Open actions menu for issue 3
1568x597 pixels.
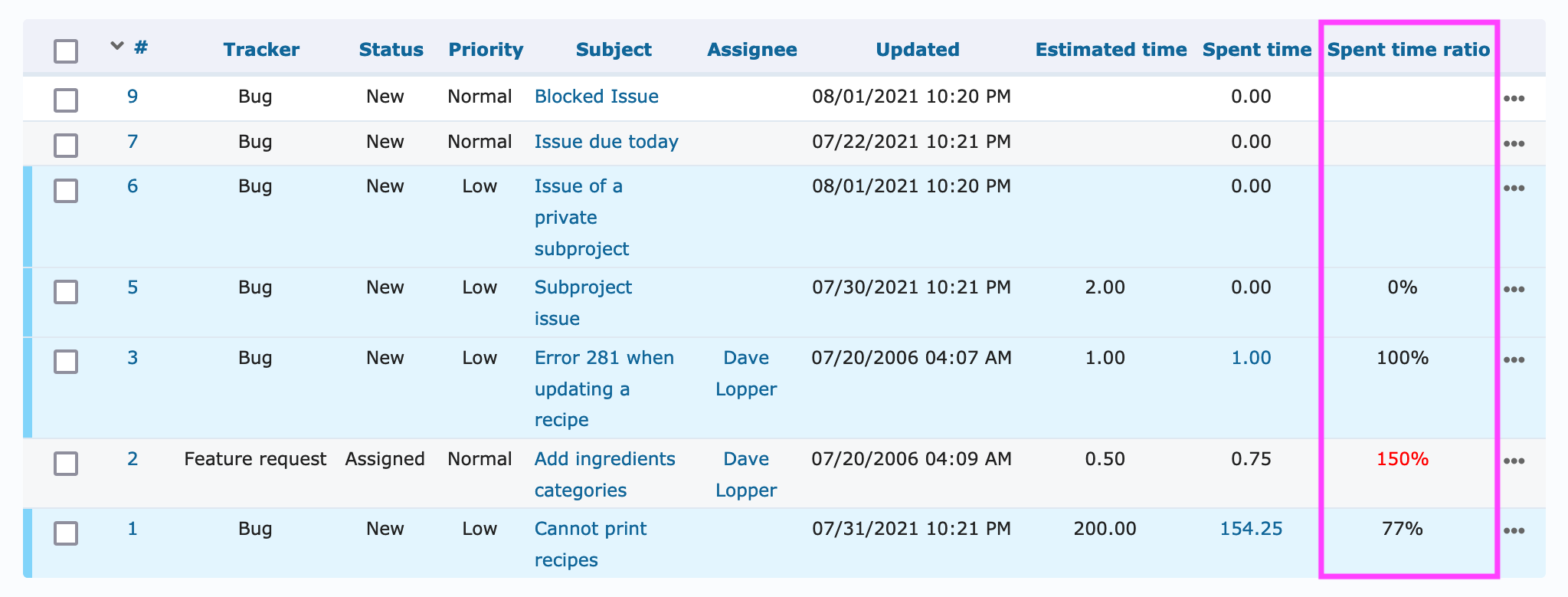click(1514, 360)
